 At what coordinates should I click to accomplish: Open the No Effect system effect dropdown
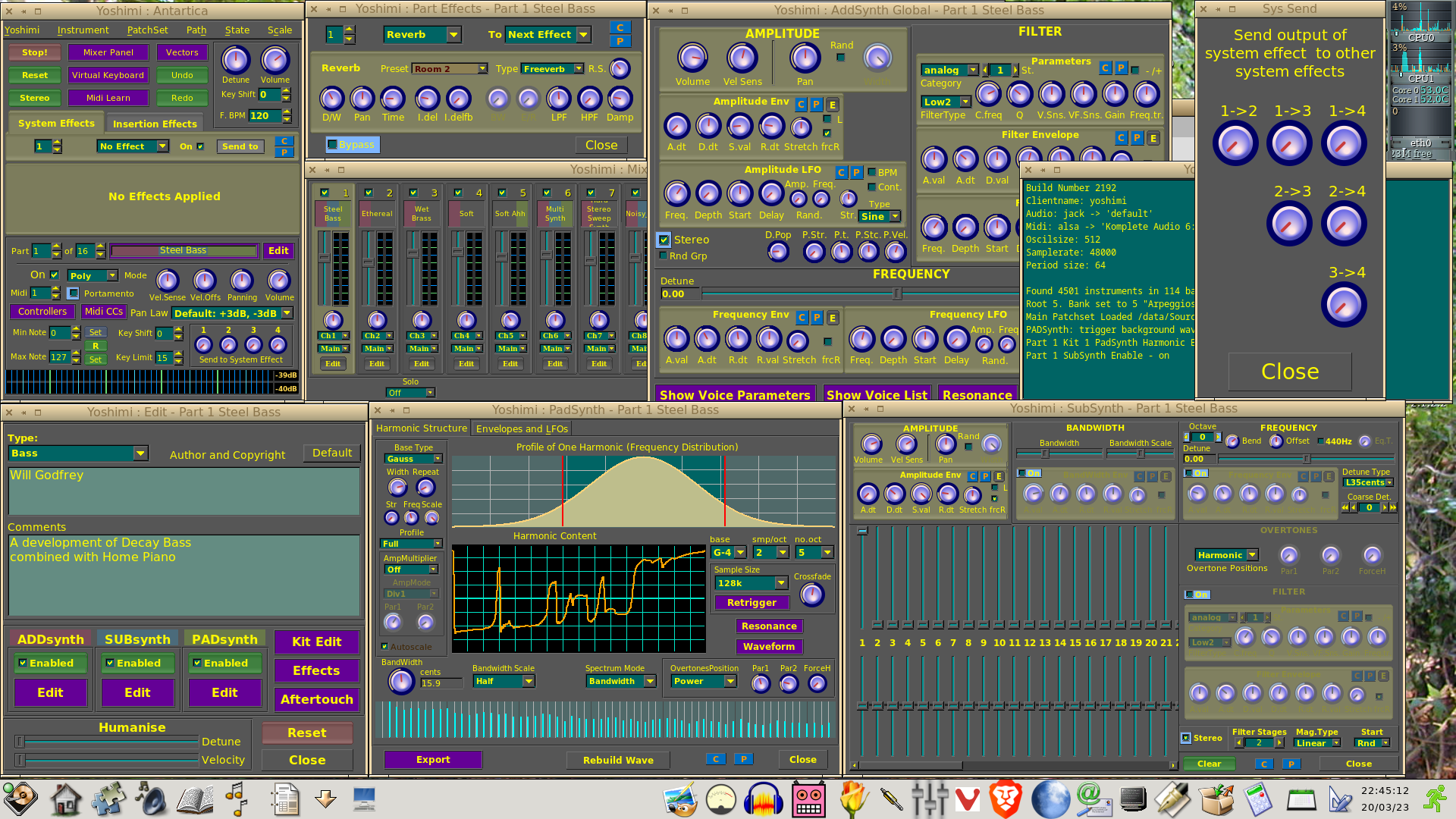point(133,146)
